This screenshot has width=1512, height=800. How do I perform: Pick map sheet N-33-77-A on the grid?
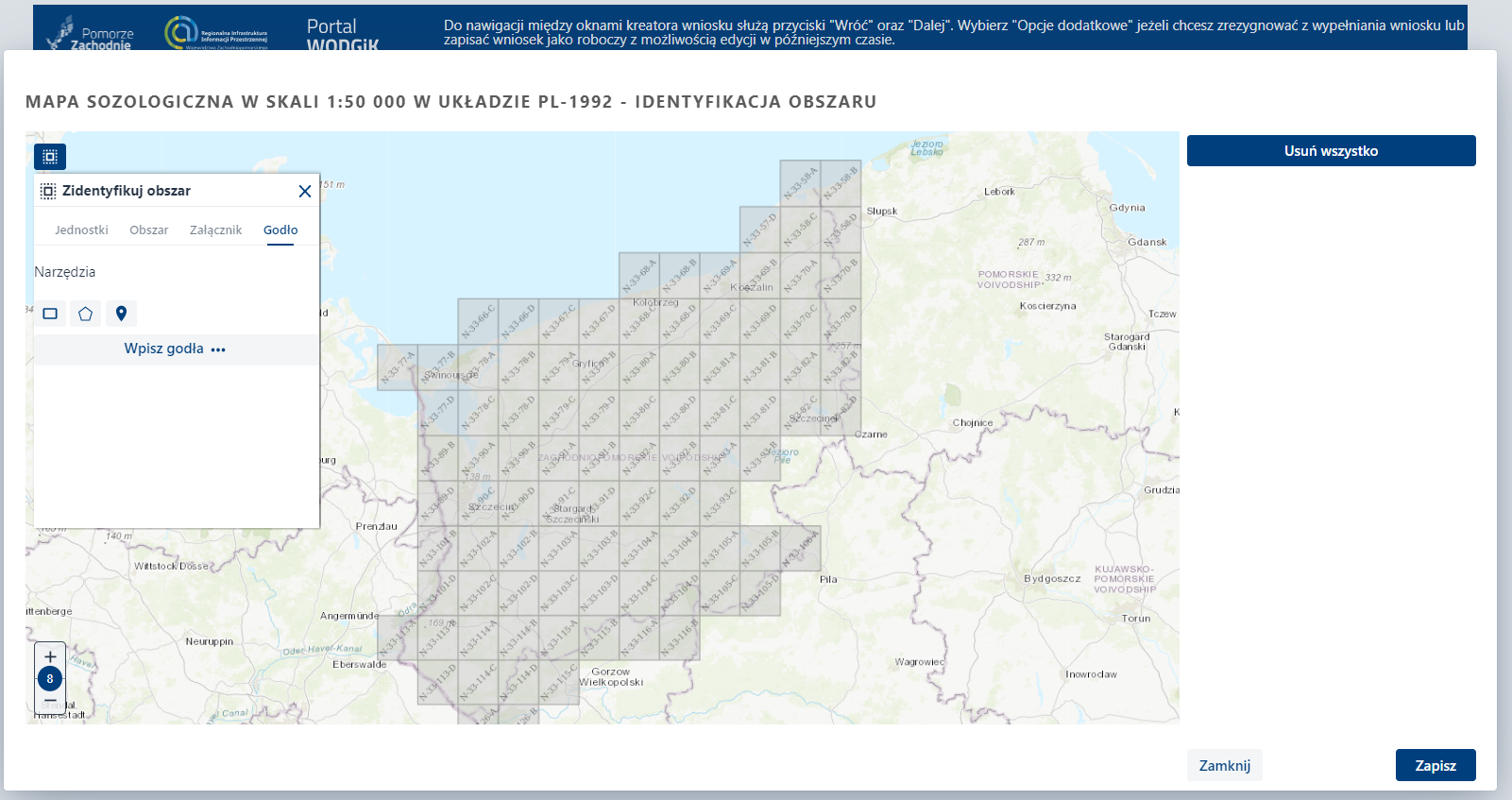pyautogui.click(x=398, y=367)
